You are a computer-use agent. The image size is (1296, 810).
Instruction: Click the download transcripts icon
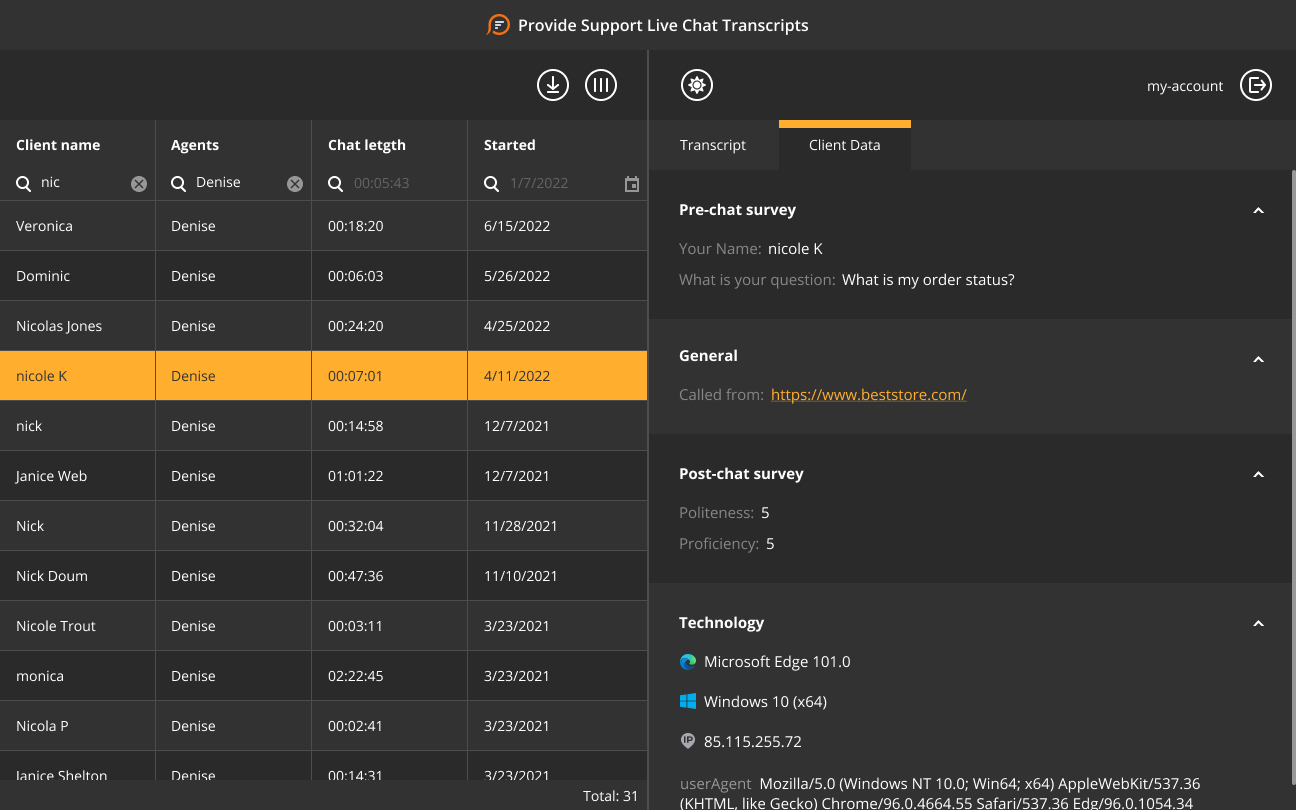click(552, 85)
